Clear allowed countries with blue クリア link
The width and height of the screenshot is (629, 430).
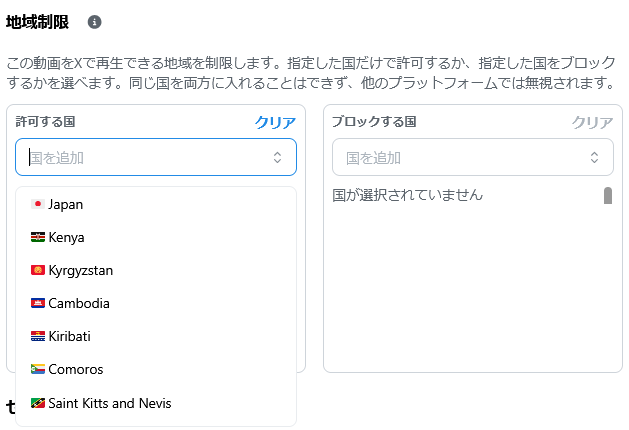click(275, 122)
